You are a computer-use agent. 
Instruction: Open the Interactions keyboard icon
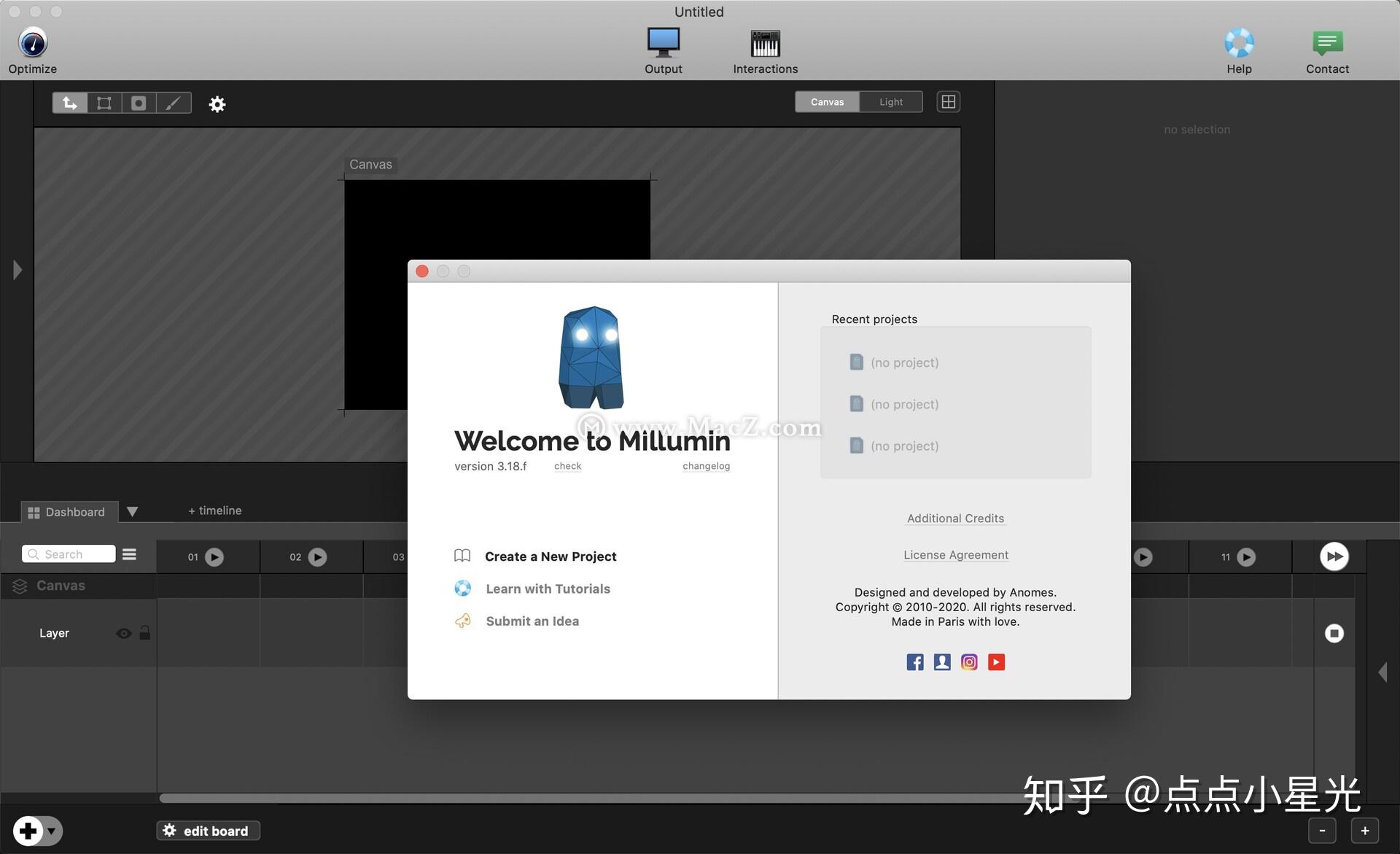(x=765, y=43)
